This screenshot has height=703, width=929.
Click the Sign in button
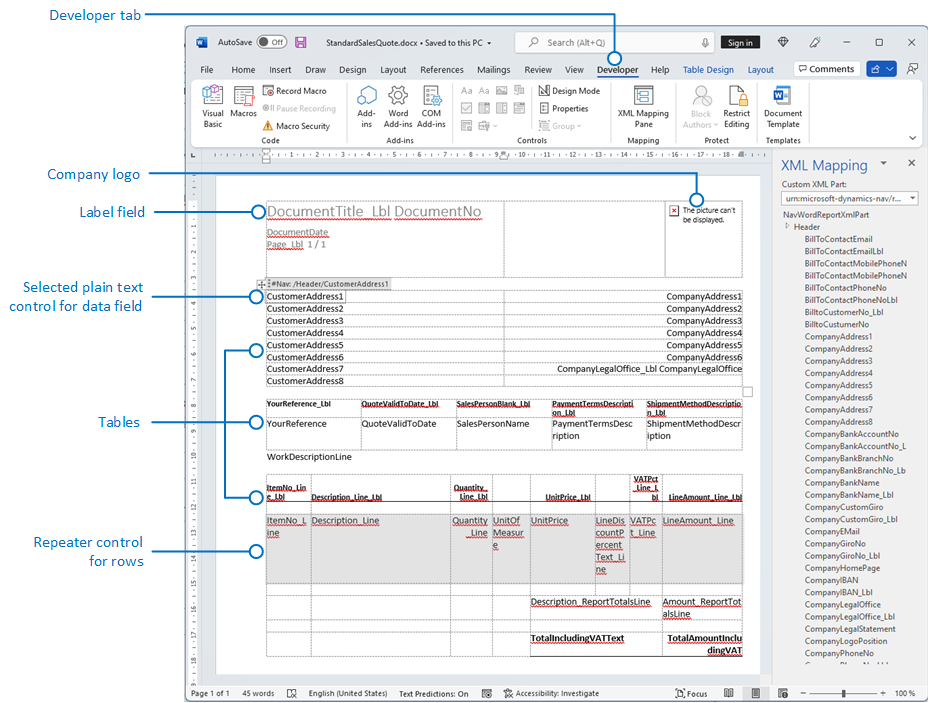tap(740, 41)
